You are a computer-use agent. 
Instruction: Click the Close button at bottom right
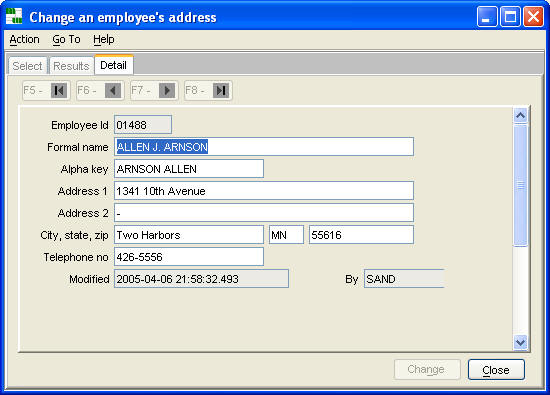coord(496,369)
